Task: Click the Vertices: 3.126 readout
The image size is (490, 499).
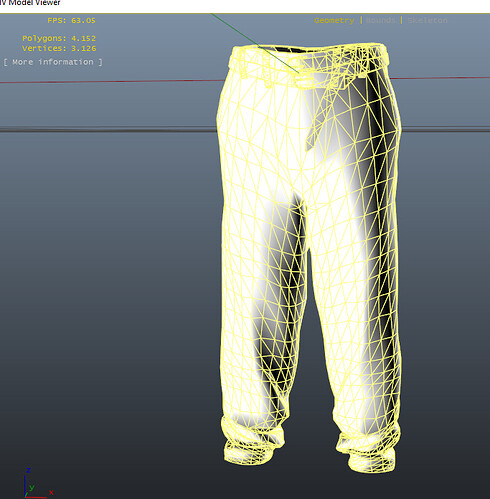Action: click(59, 48)
